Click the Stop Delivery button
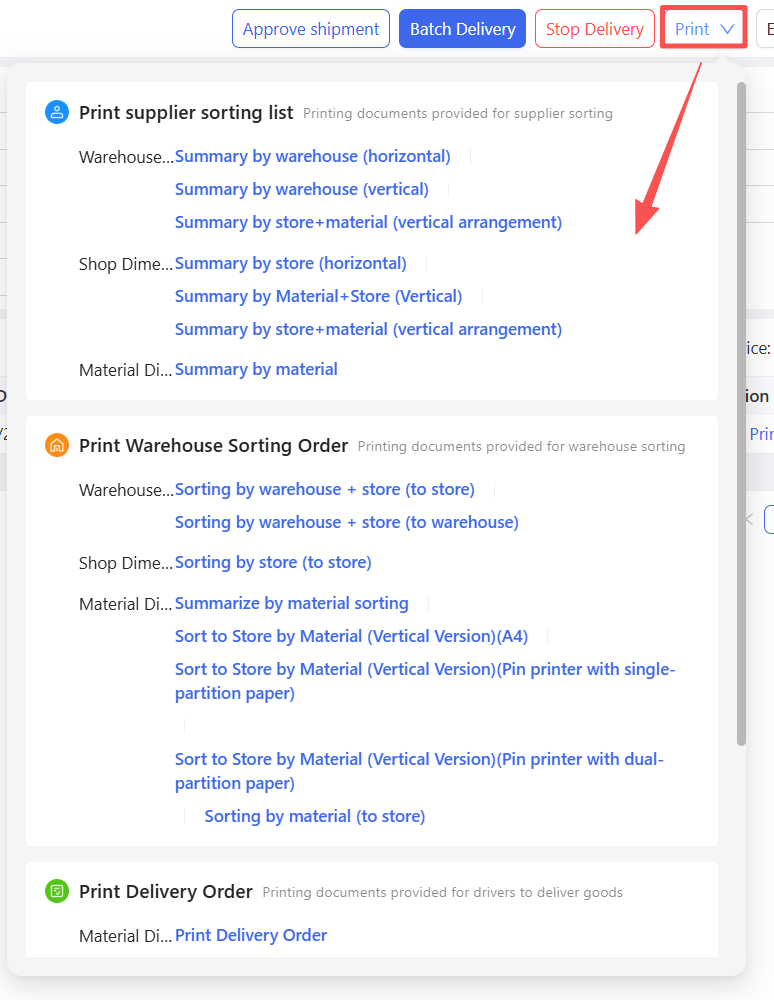 pos(594,29)
